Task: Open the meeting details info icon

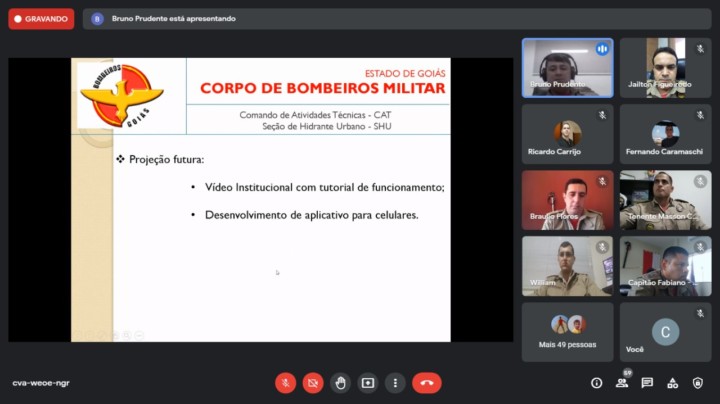Action: click(x=597, y=383)
